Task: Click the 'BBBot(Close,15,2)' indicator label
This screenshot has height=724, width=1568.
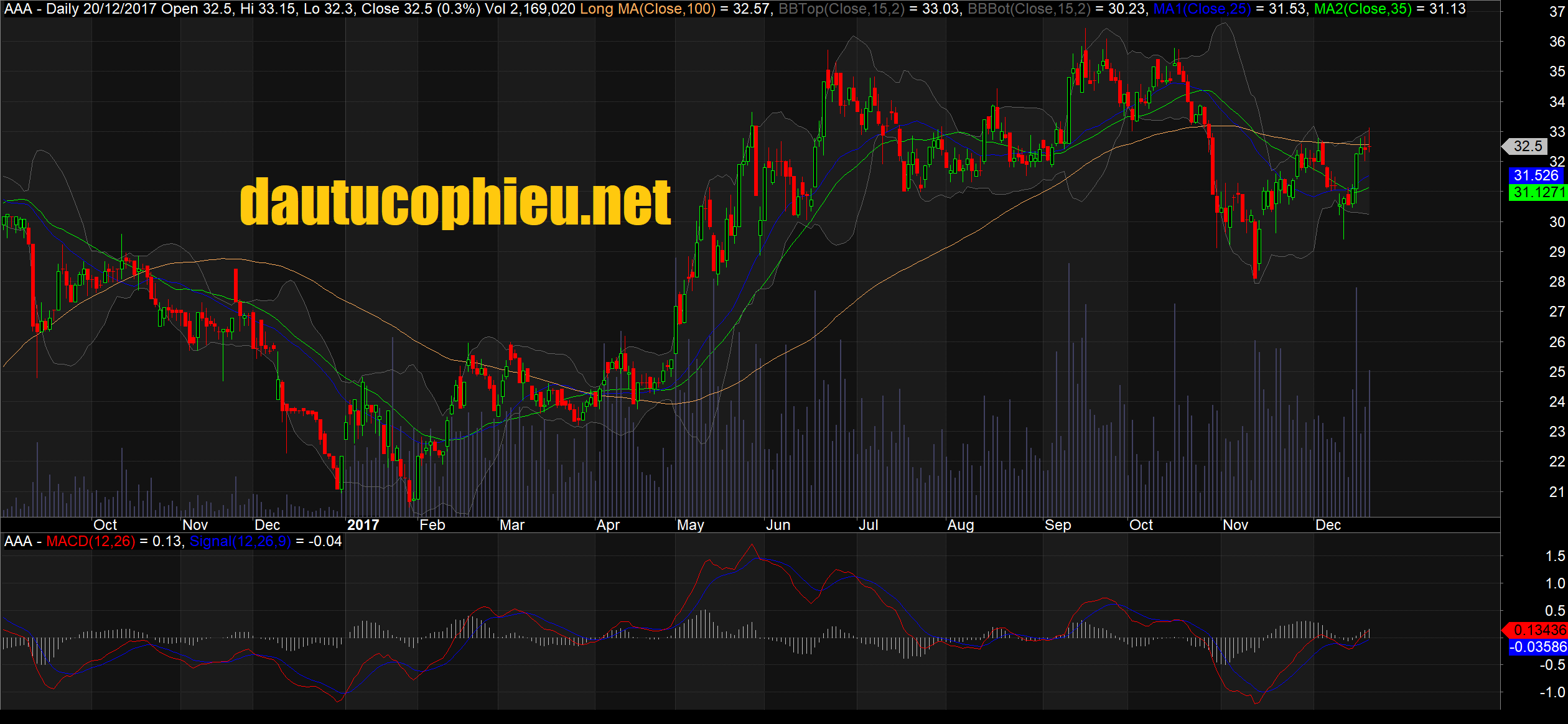Action: tap(1029, 9)
